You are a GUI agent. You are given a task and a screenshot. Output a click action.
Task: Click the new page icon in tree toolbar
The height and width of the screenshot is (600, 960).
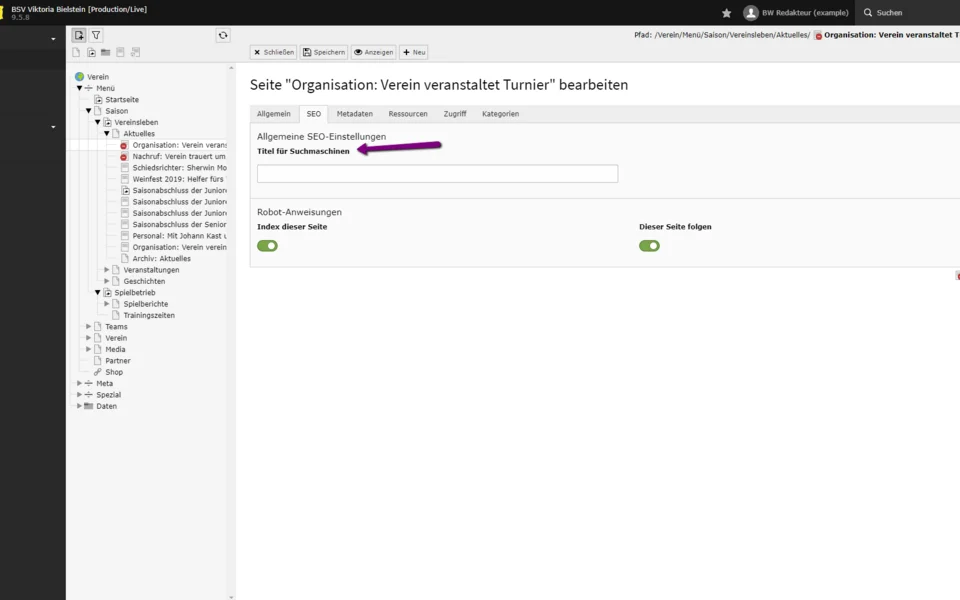[x=76, y=52]
